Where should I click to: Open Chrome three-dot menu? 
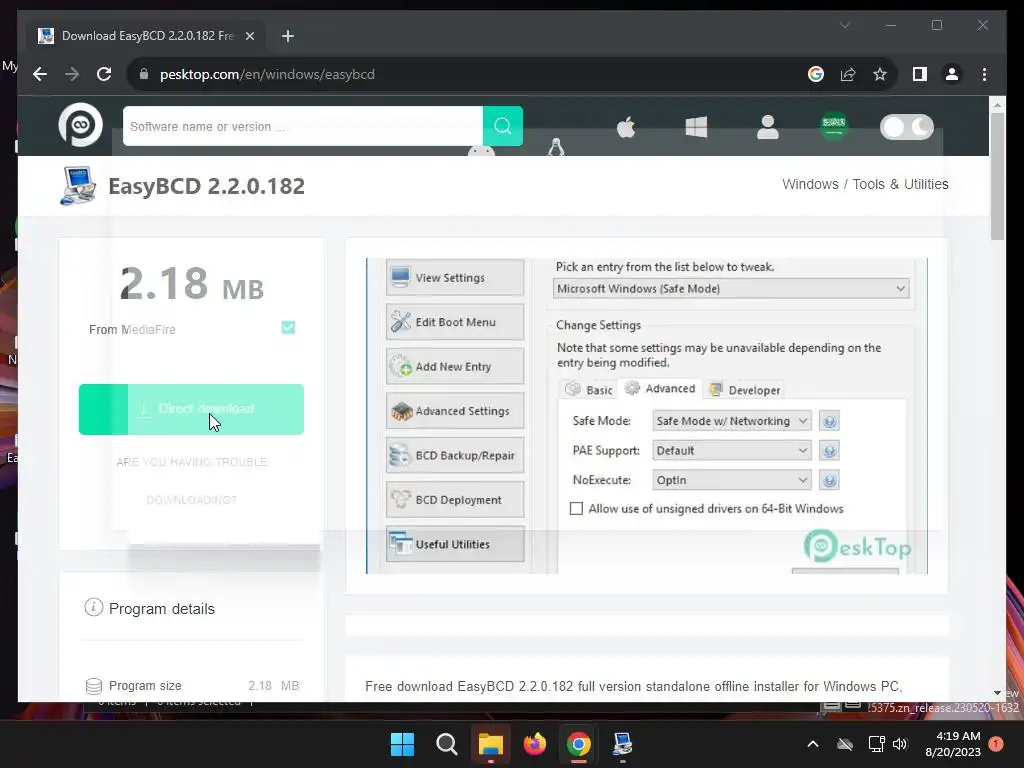984,74
